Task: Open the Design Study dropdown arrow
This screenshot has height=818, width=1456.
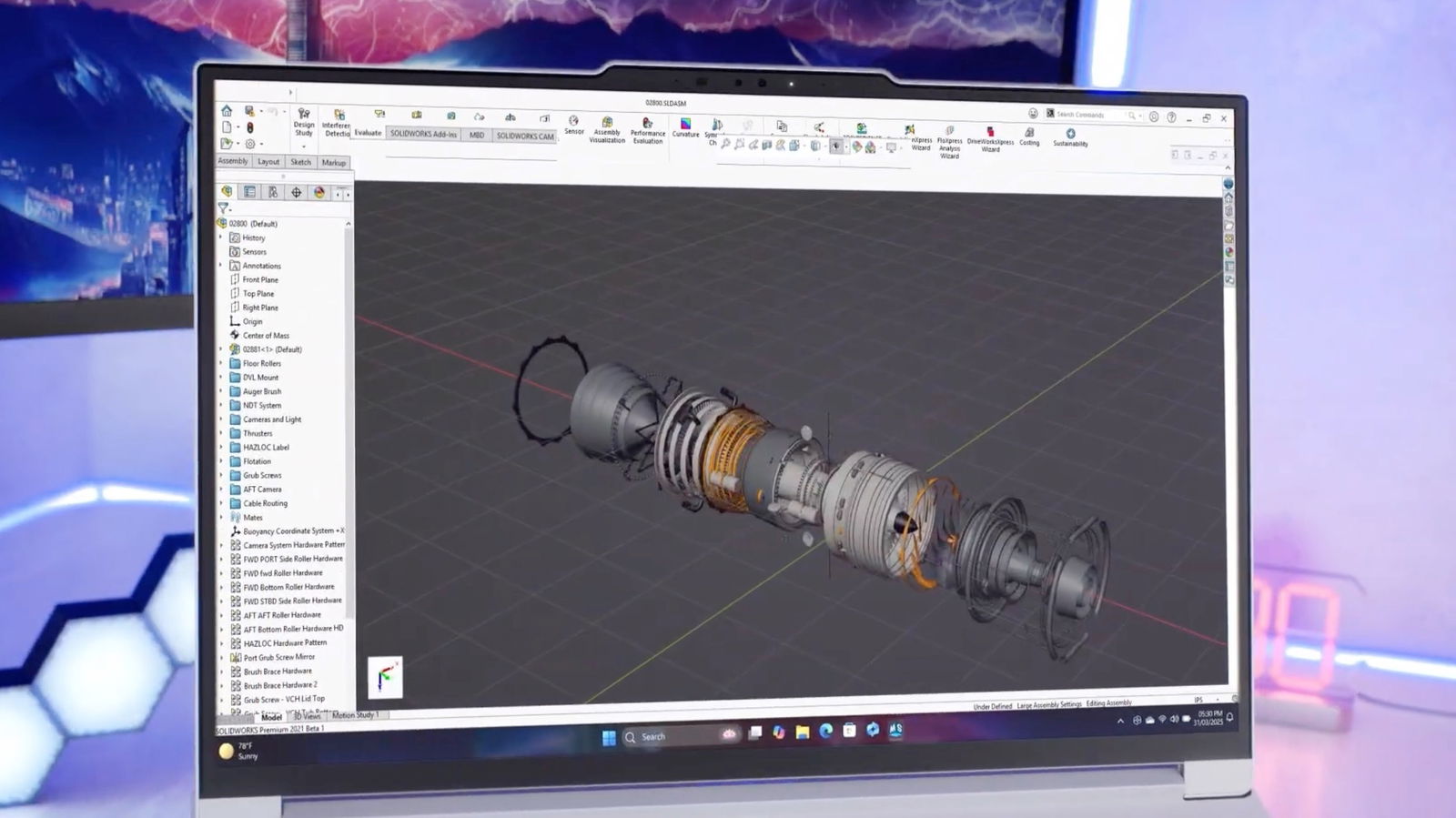Action: [304, 146]
